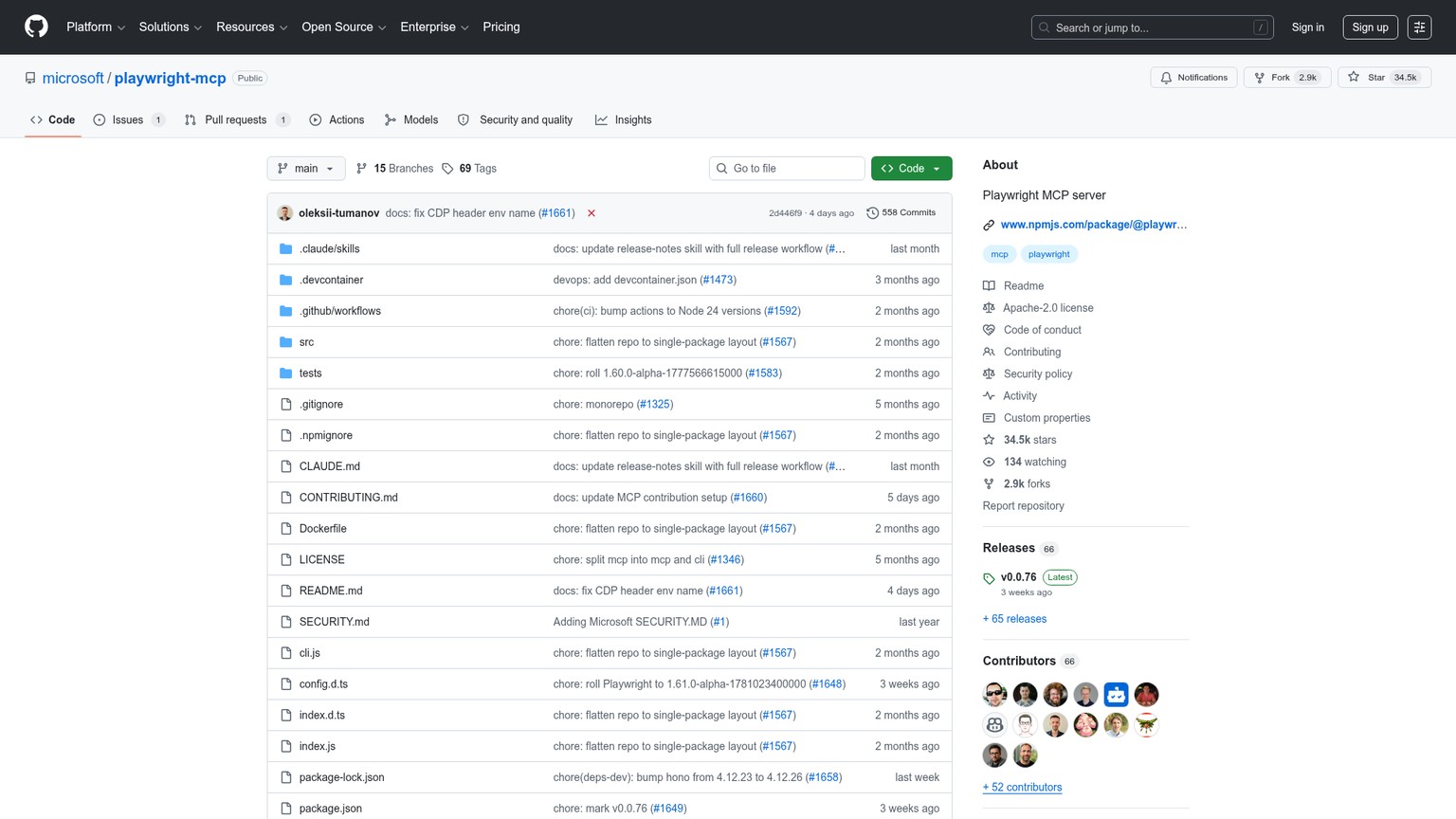
Task: Switch to the Pull requests tab
Action: pos(237,120)
